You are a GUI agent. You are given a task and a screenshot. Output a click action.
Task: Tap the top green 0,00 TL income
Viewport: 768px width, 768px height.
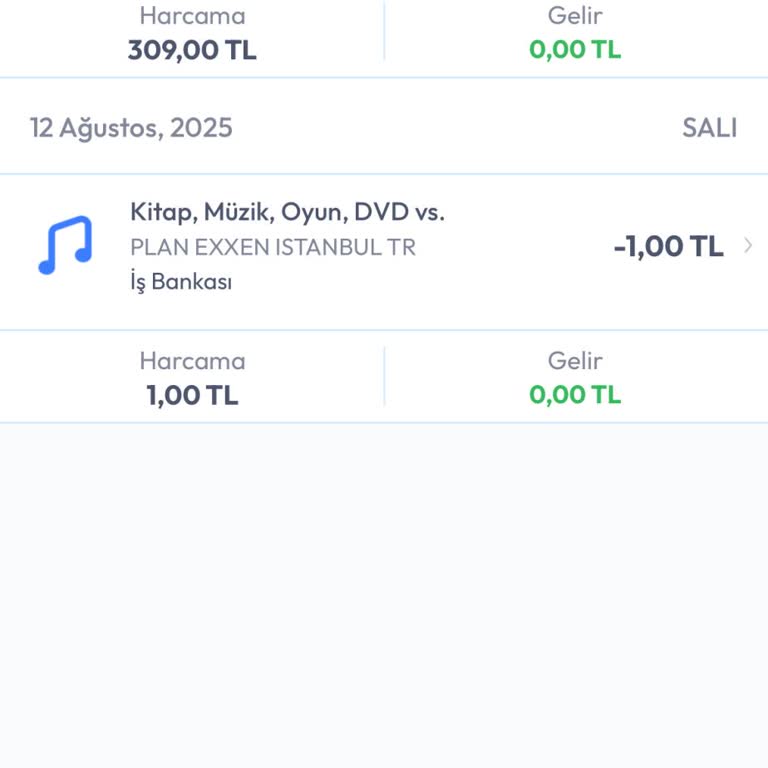[x=575, y=49]
